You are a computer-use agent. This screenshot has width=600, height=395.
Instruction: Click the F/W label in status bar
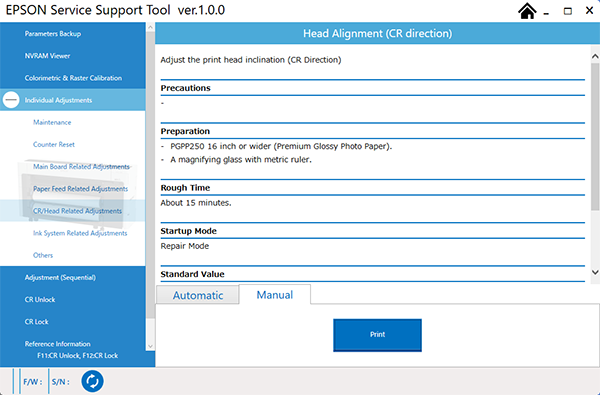33,382
